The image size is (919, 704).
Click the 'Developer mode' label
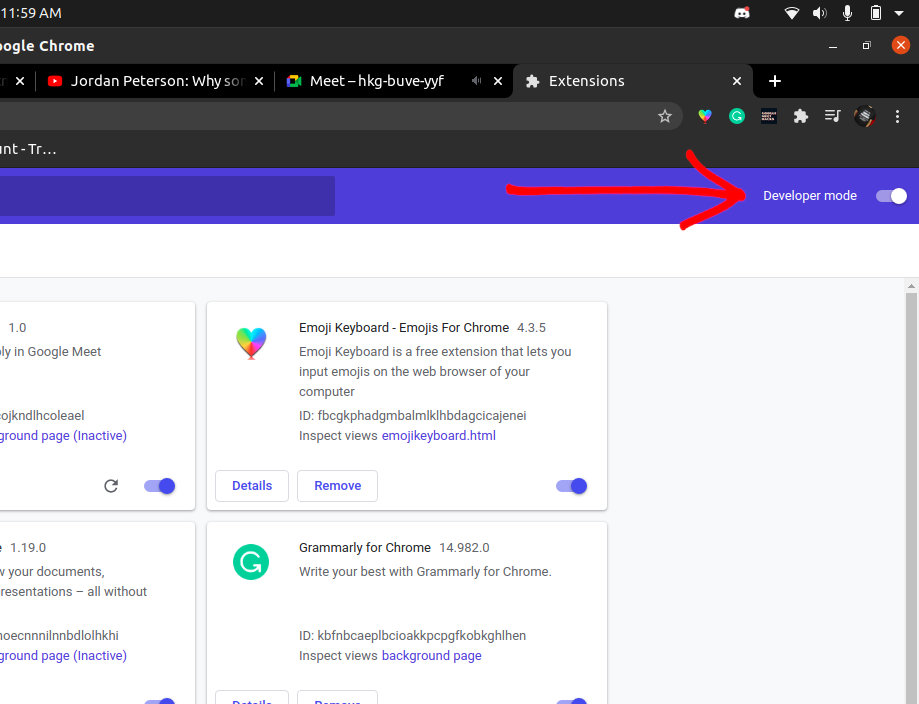tap(809, 196)
